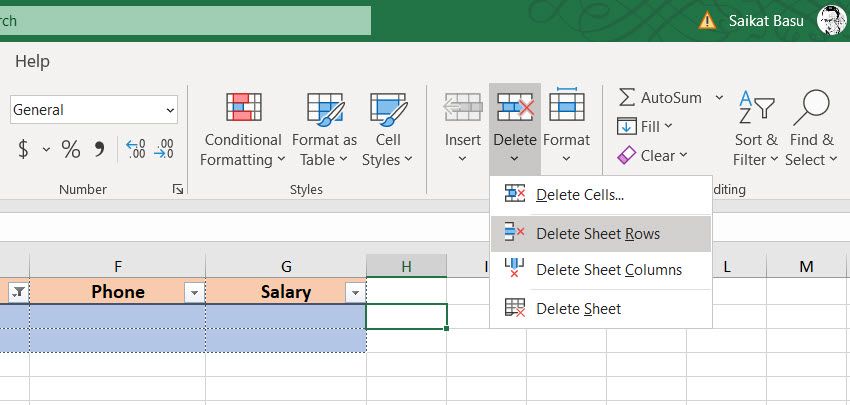Select Delete Sheet Columns option
Screen dimensions: 850x405
click(x=608, y=270)
